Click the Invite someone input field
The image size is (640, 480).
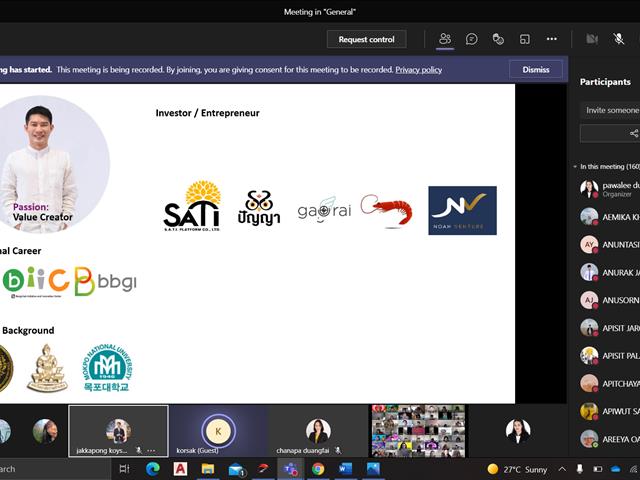click(610, 110)
